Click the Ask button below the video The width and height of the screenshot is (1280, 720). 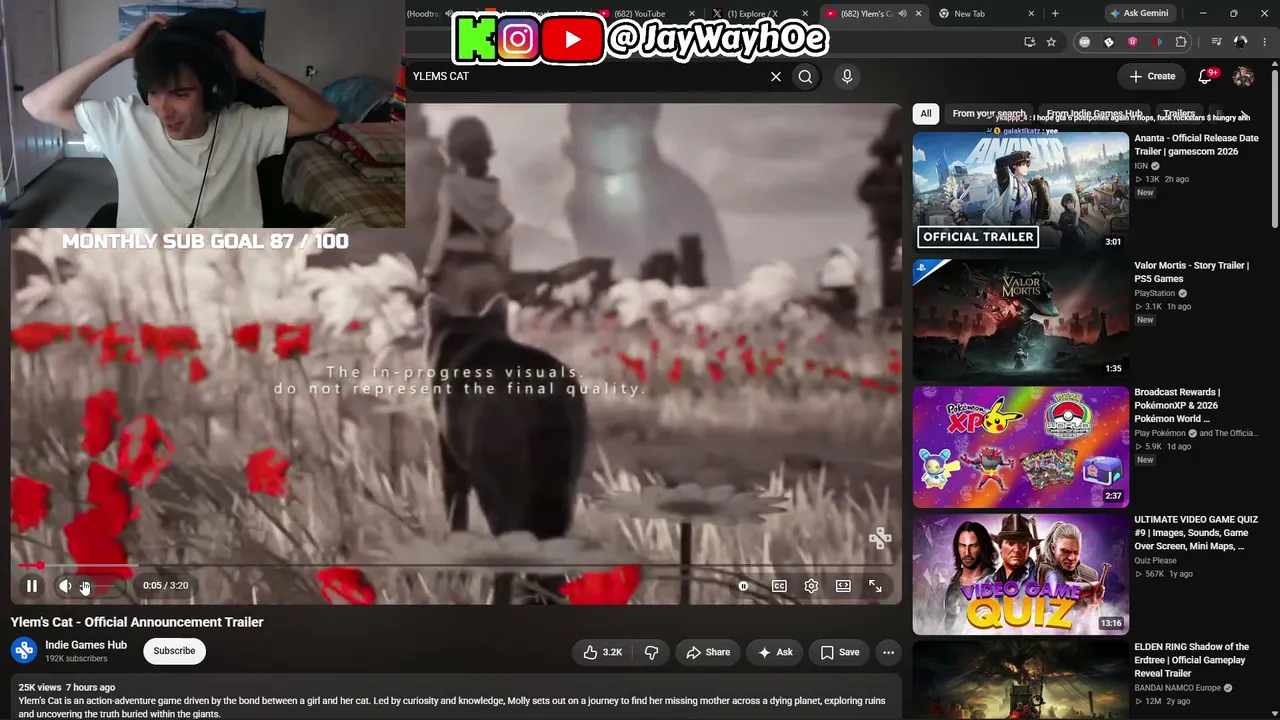tap(775, 652)
